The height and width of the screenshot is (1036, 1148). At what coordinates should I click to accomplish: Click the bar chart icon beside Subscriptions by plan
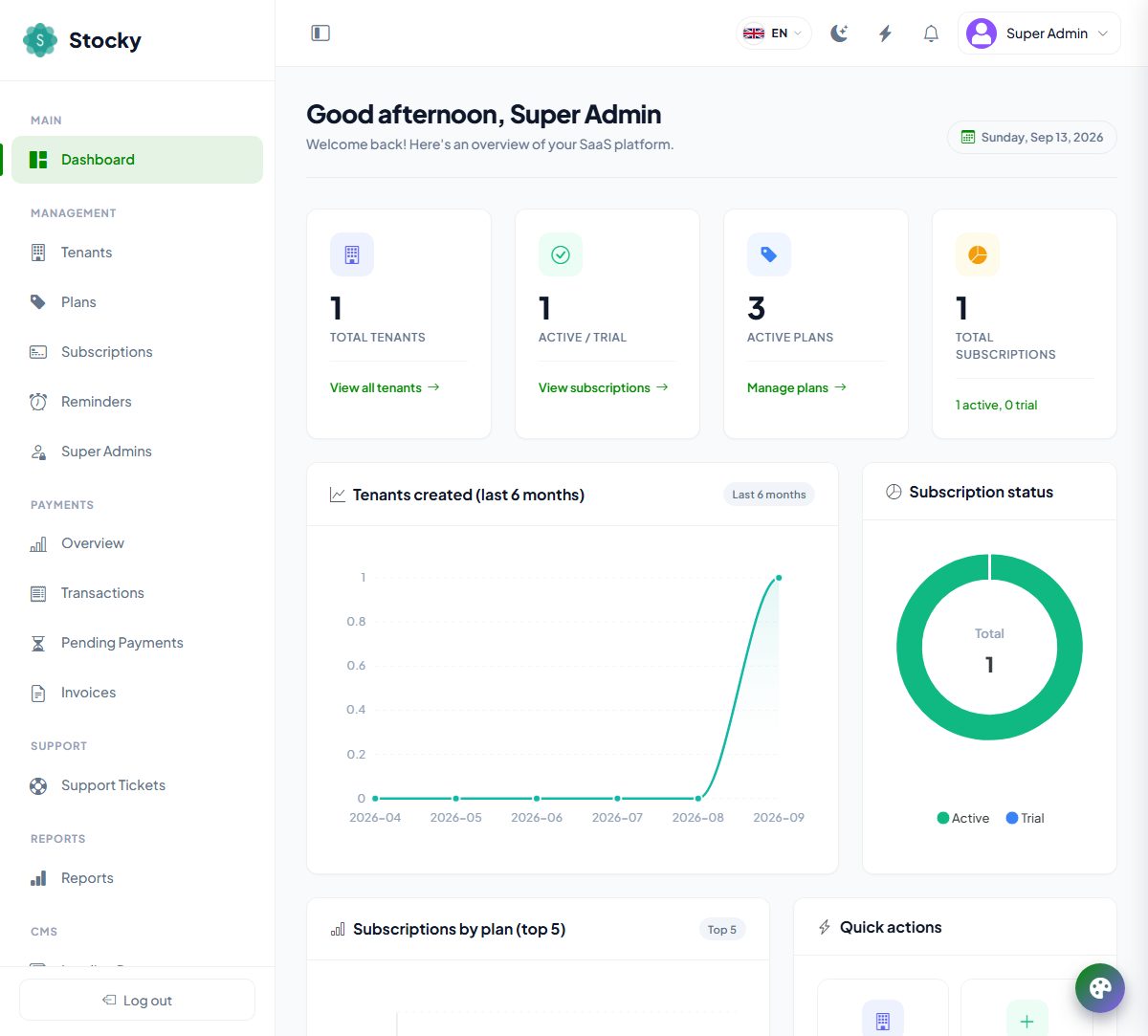[338, 929]
